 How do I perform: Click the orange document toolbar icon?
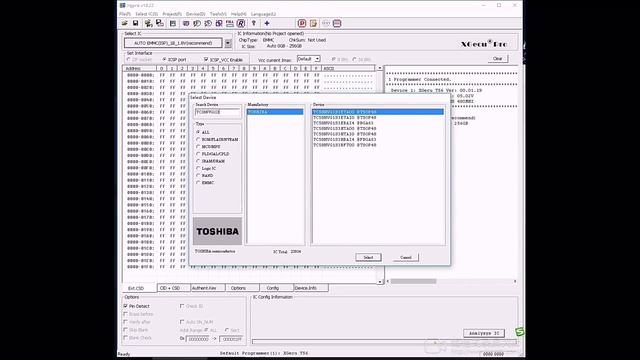[313, 23]
